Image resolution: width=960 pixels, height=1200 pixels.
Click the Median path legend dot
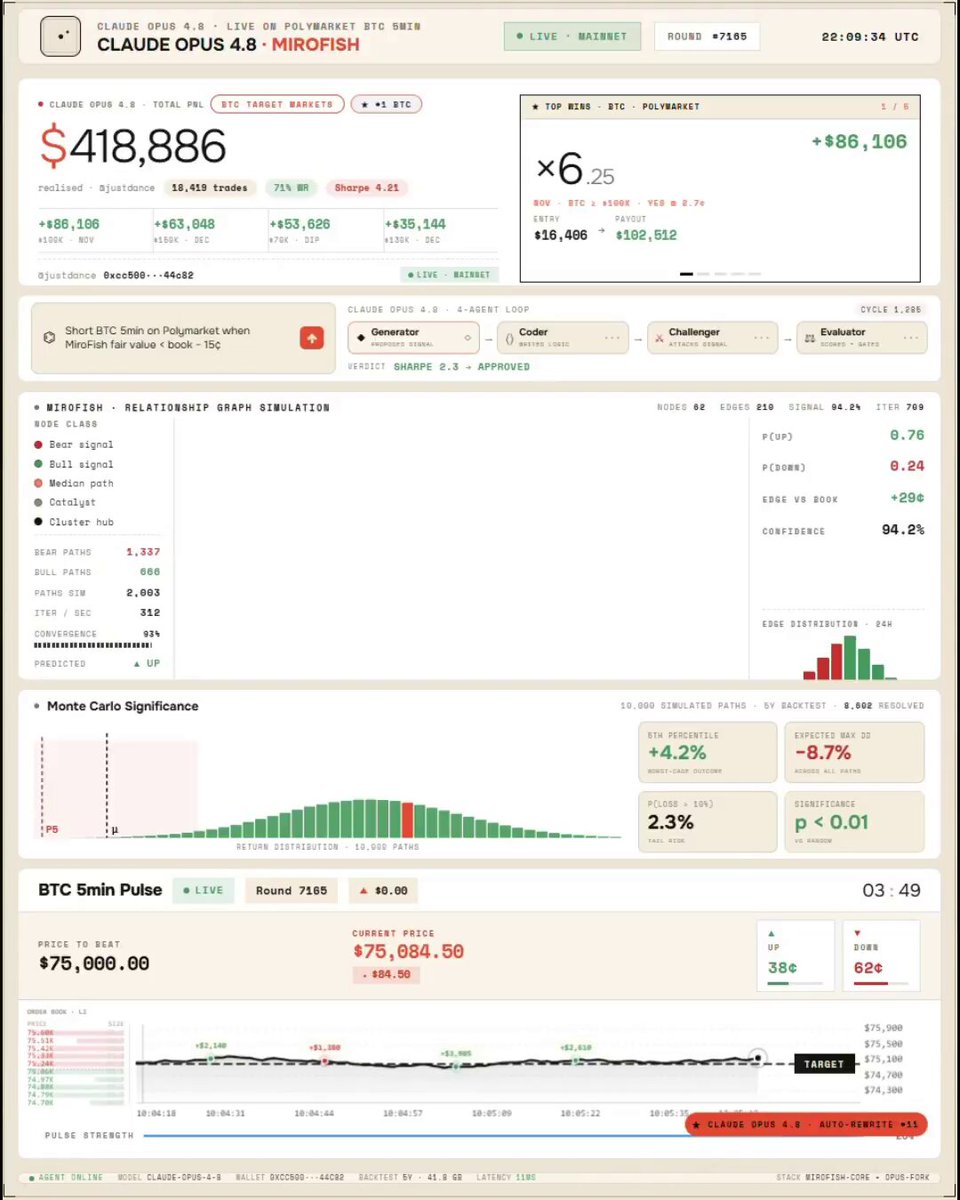(39, 483)
